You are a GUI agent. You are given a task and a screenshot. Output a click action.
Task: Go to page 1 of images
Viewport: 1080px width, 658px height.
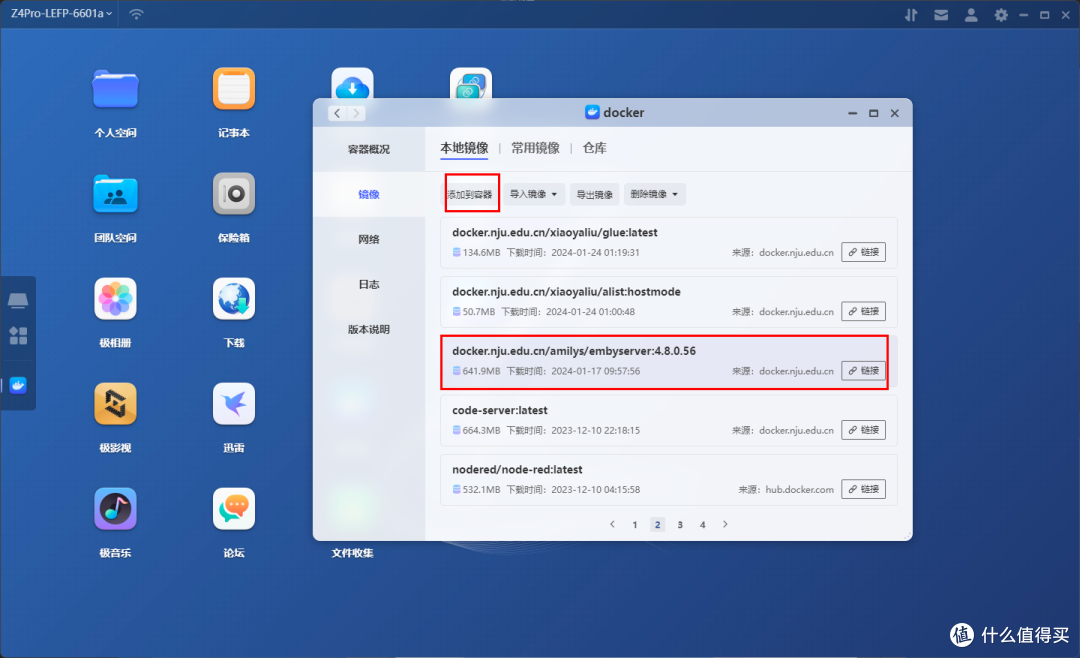click(634, 525)
